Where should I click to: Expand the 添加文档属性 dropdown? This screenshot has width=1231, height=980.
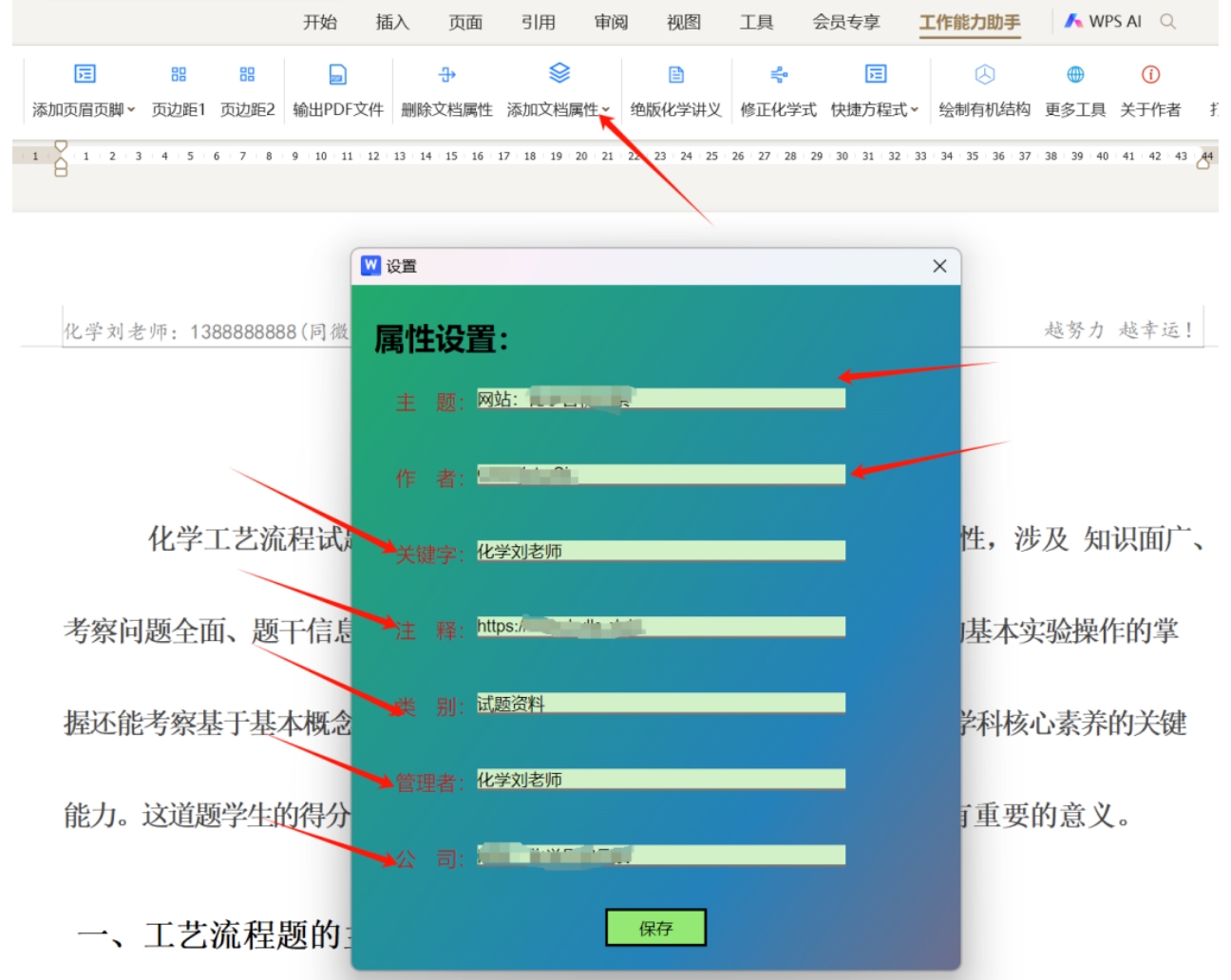point(605,110)
